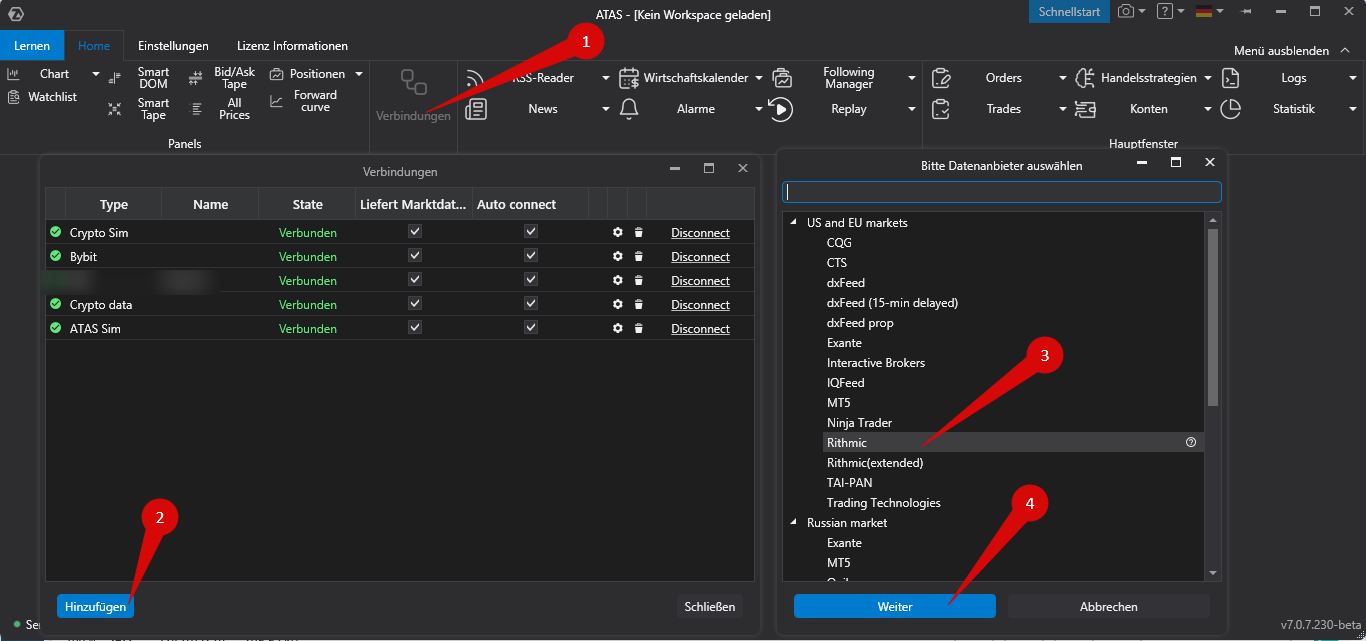Toggle Auto connect for Crypto data
Screen dimensions: 1366x641
(531, 303)
